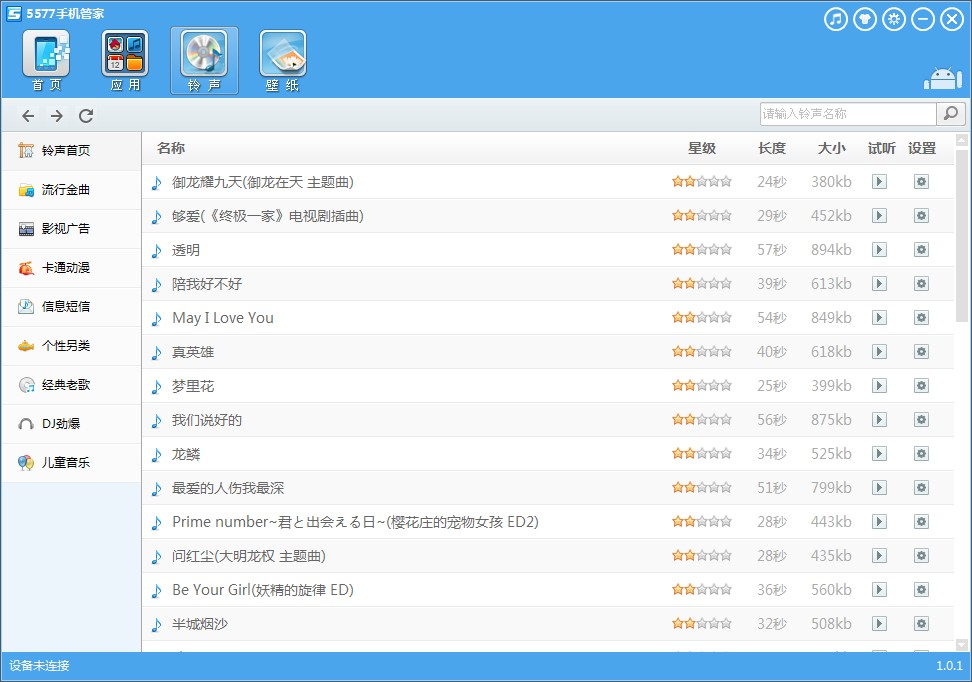Click star rating of 龙鳞 row

(x=702, y=453)
